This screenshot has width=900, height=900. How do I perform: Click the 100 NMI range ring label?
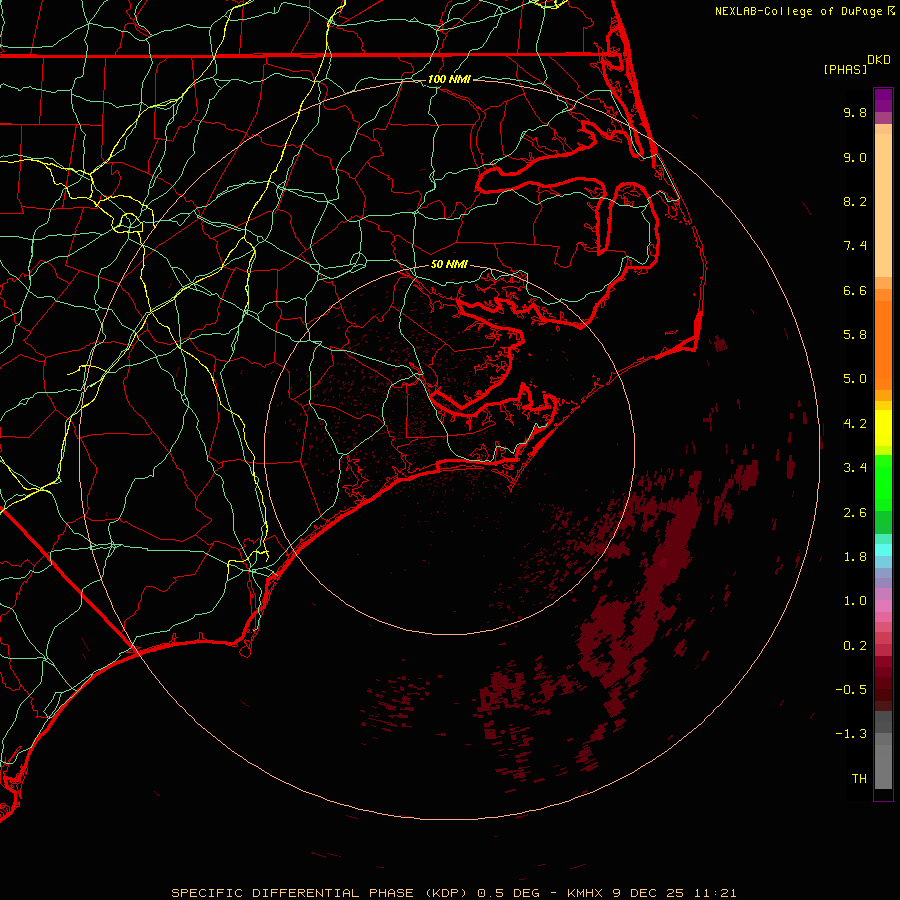449,79
